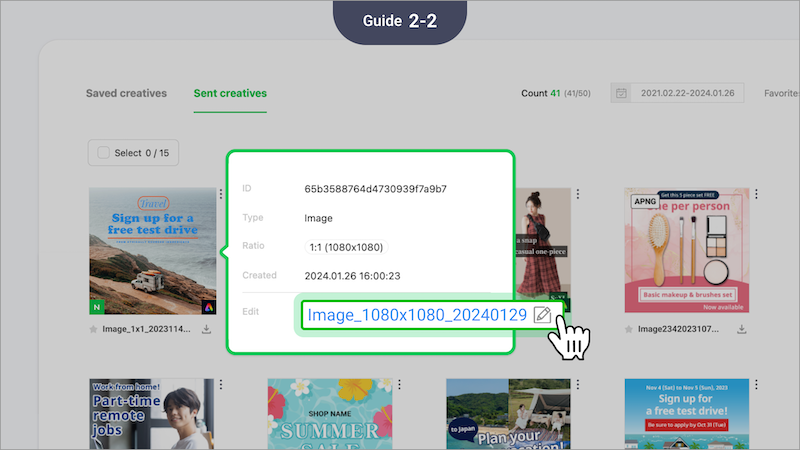
Task: Edit the date range 2021.02.22-2024.01.26 field
Action: click(x=687, y=93)
